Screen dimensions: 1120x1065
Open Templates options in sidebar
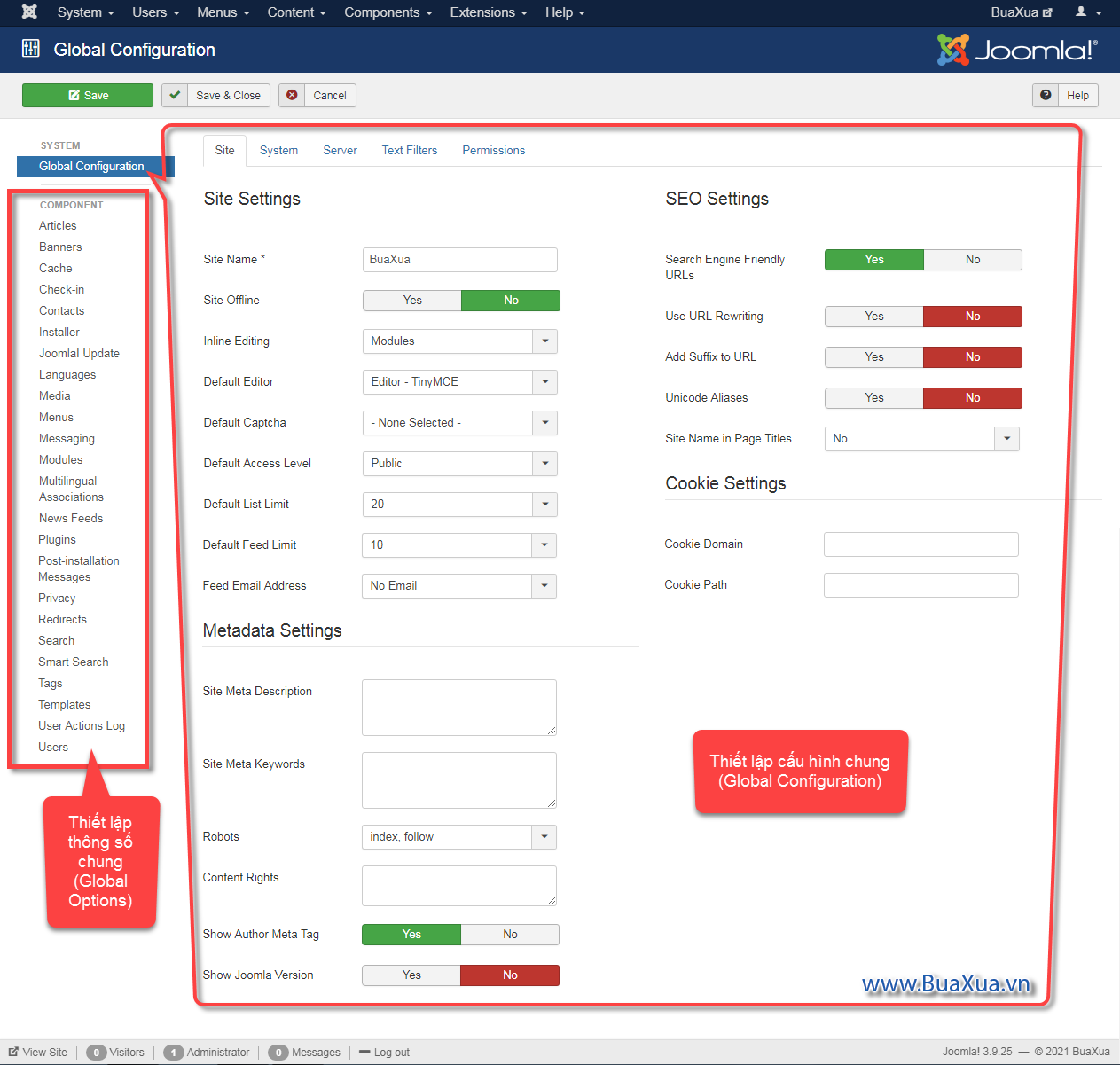tap(64, 705)
